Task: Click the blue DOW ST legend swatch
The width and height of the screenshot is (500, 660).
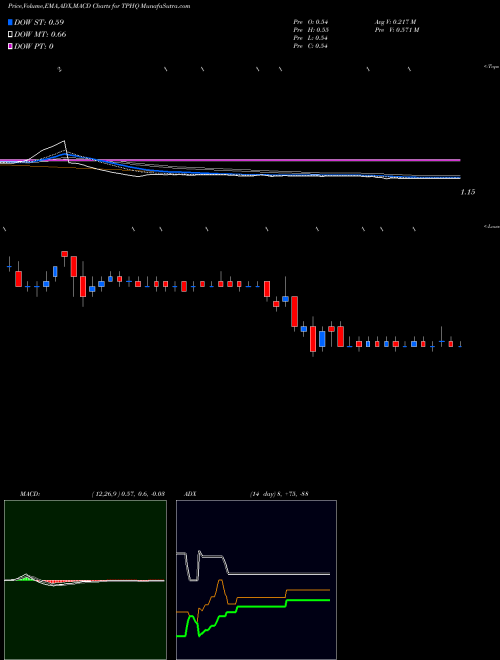Action: (10, 22)
